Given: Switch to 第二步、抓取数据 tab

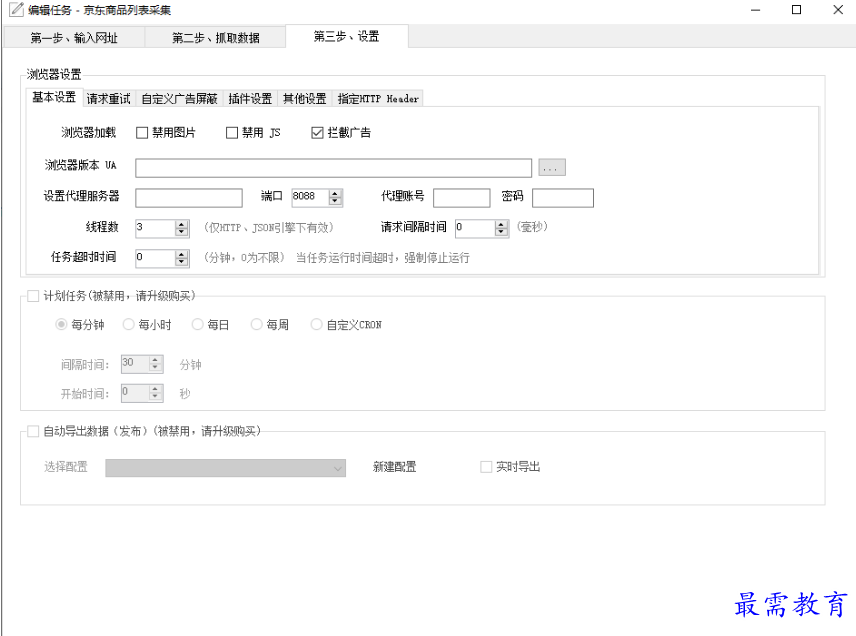Looking at the screenshot, I should 215,38.
